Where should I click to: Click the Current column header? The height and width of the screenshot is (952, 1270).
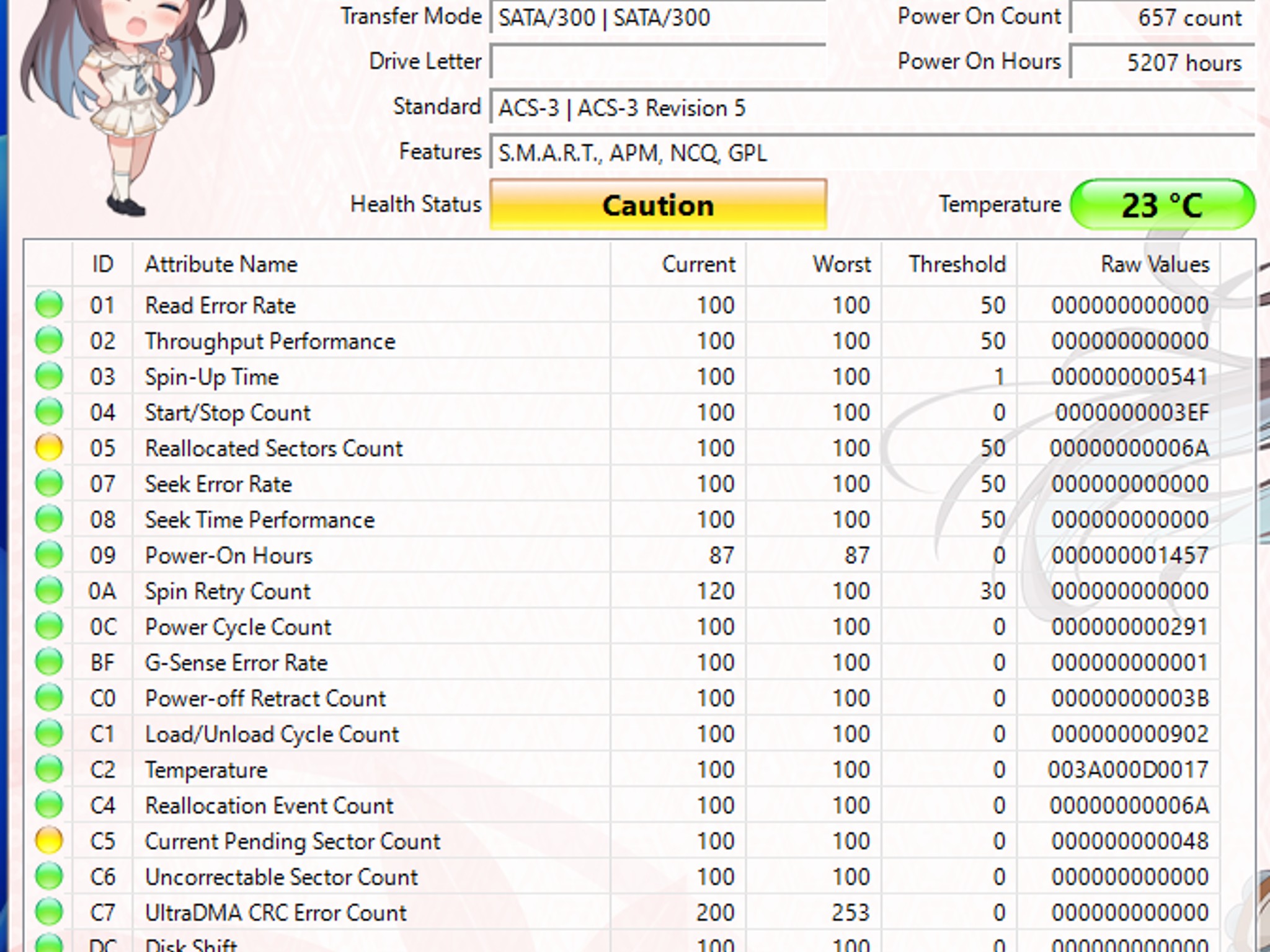coord(678,264)
